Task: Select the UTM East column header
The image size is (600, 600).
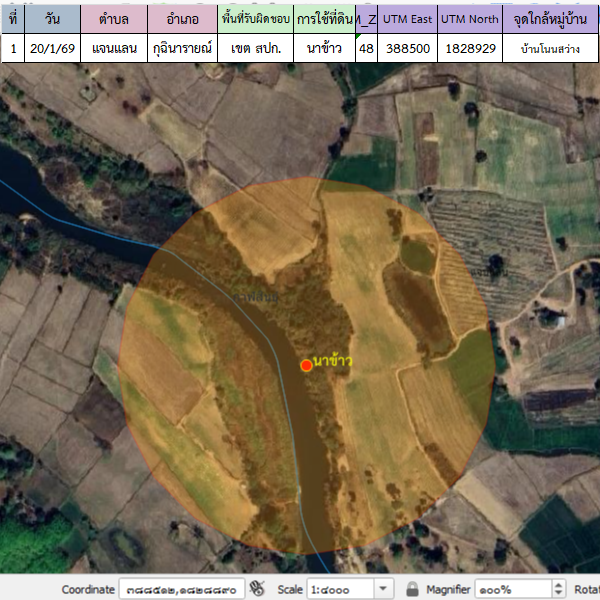Action: [407, 19]
